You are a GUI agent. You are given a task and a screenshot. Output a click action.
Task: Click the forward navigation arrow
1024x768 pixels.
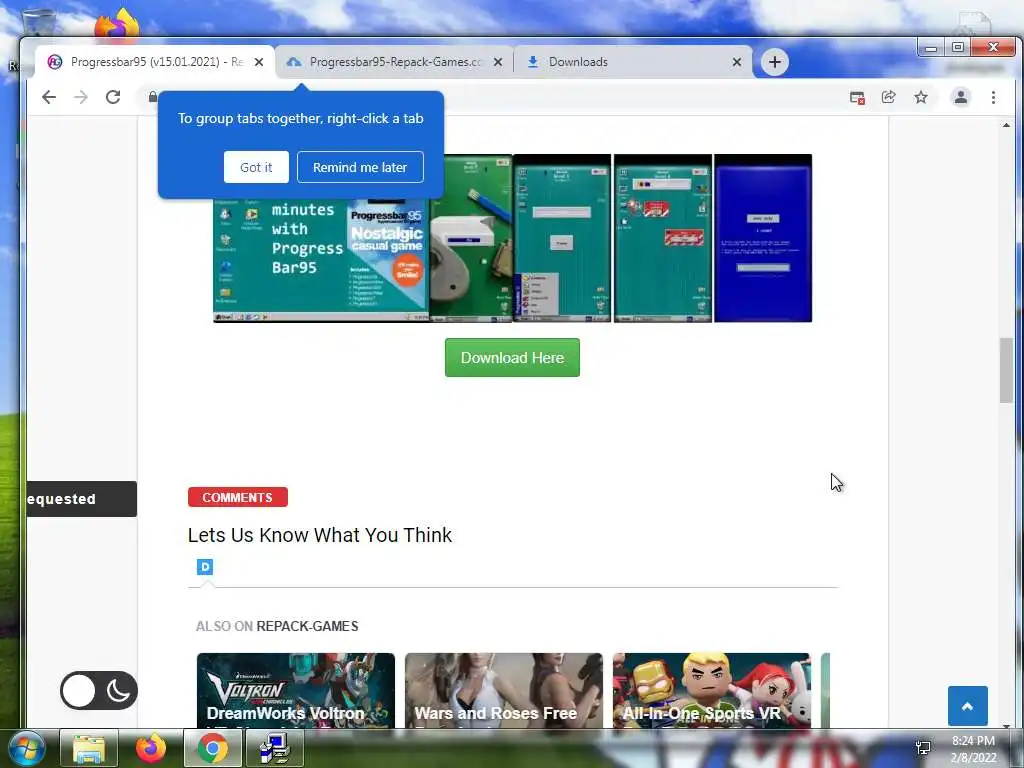(x=80, y=97)
